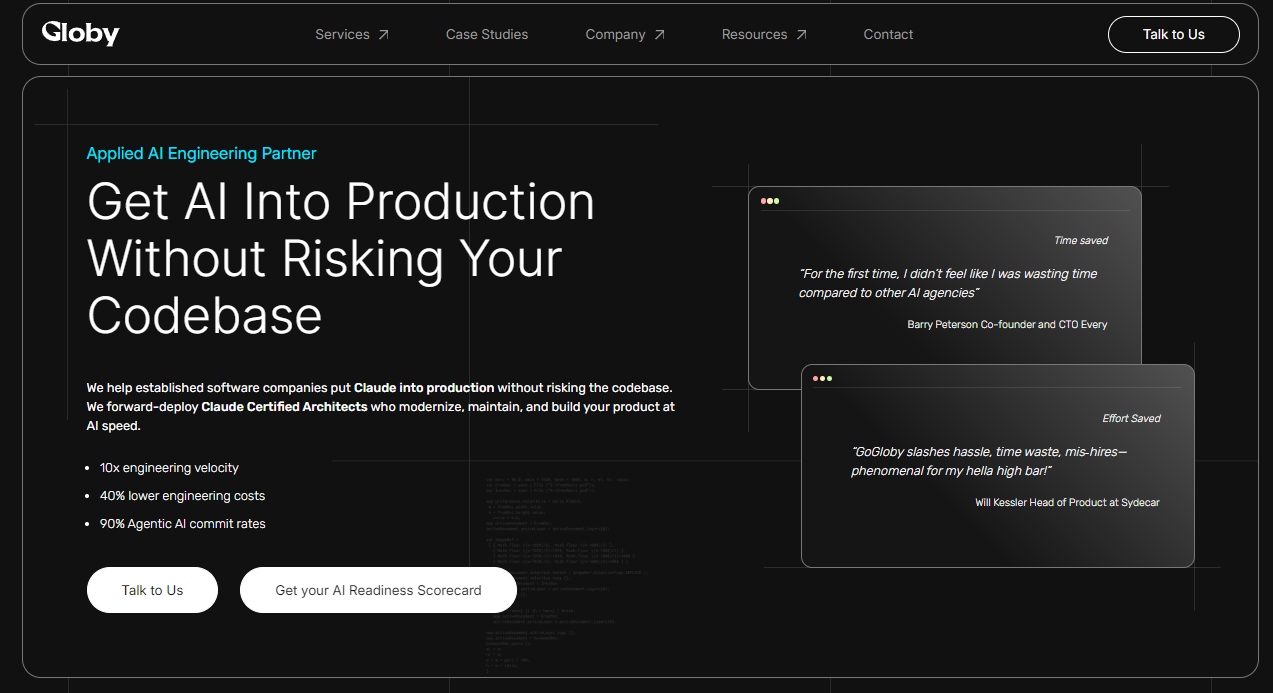Screen dimensions: 1273x693
Task: Click the Will Kessler Head of Product attribution
Action: coord(1067,502)
